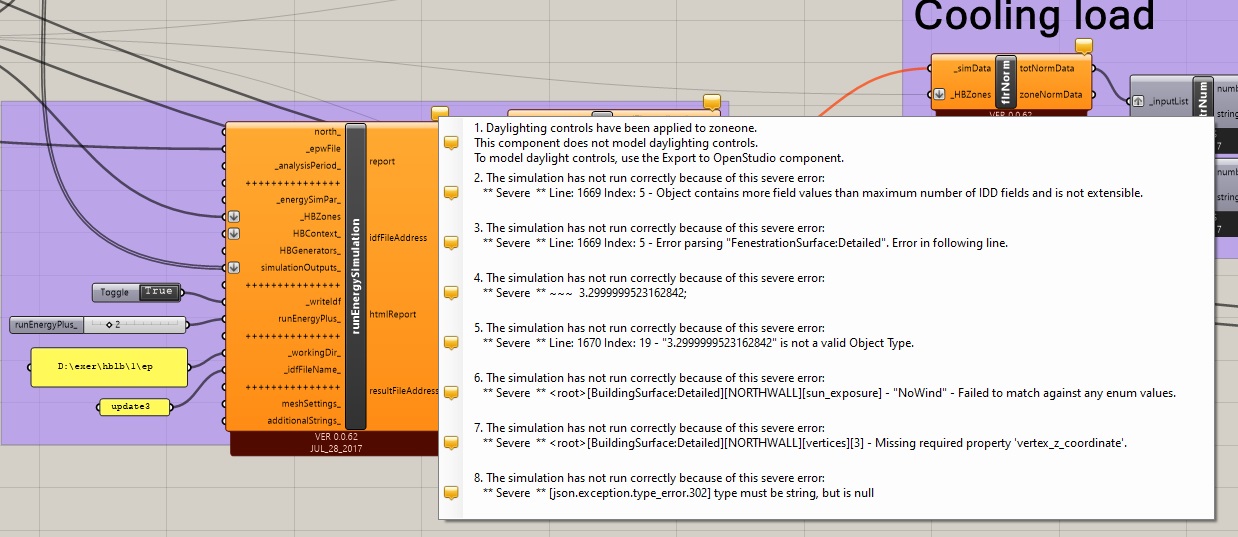Click the balloon icon above the fltrNorm component
Screen dimensions: 1238x537
coord(1084,45)
